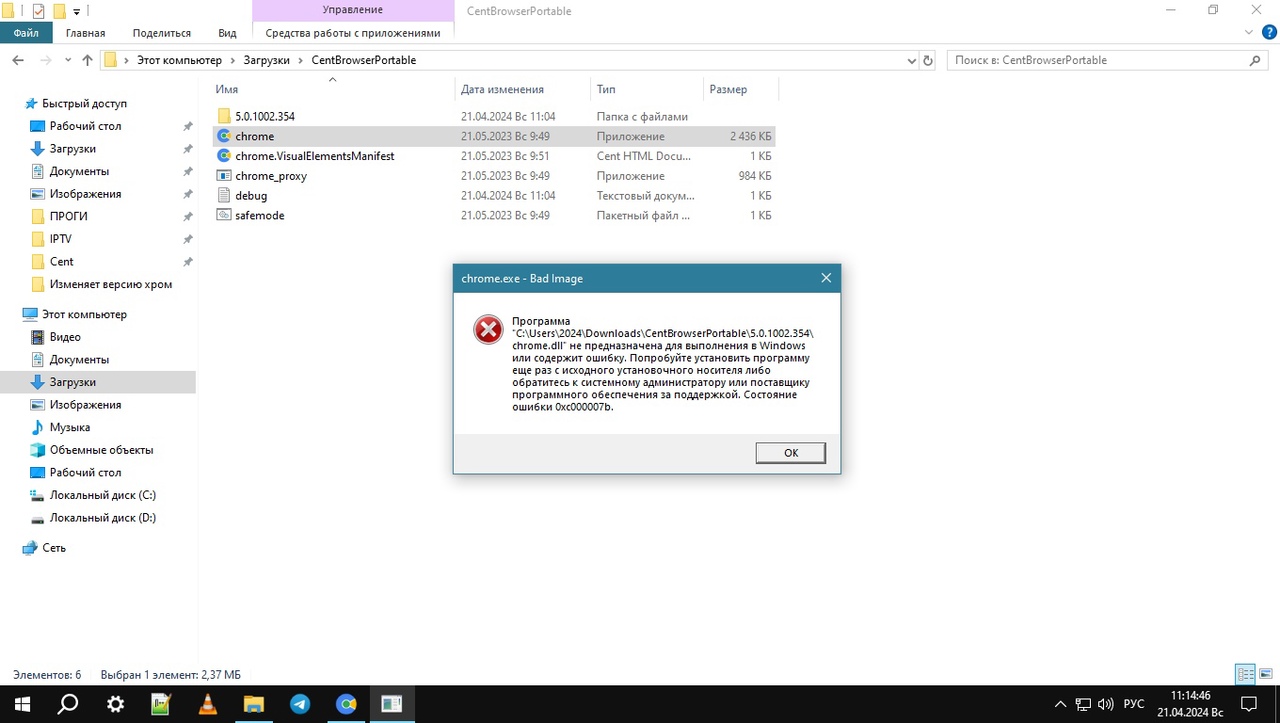Viewport: 1280px width, 723px height.
Task: Open the IPTV folder in sidebar
Action: coord(60,239)
